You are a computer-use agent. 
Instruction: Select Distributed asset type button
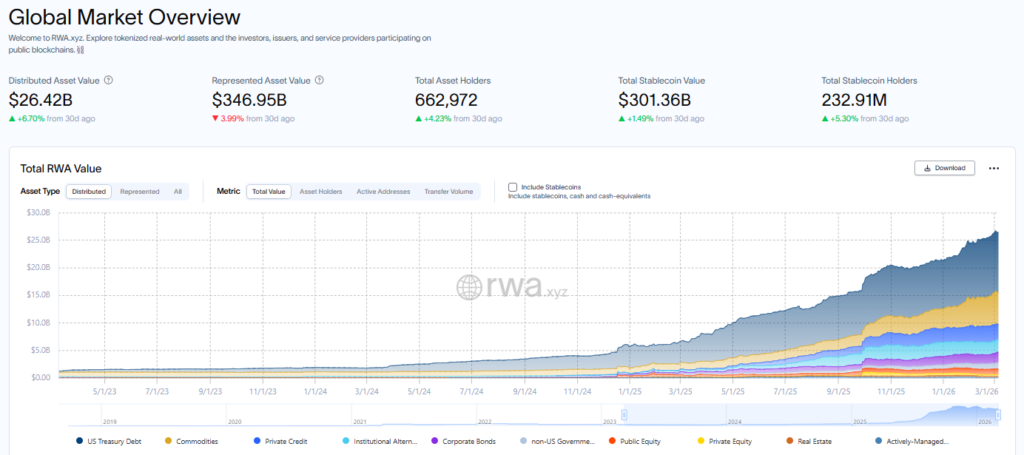89,191
